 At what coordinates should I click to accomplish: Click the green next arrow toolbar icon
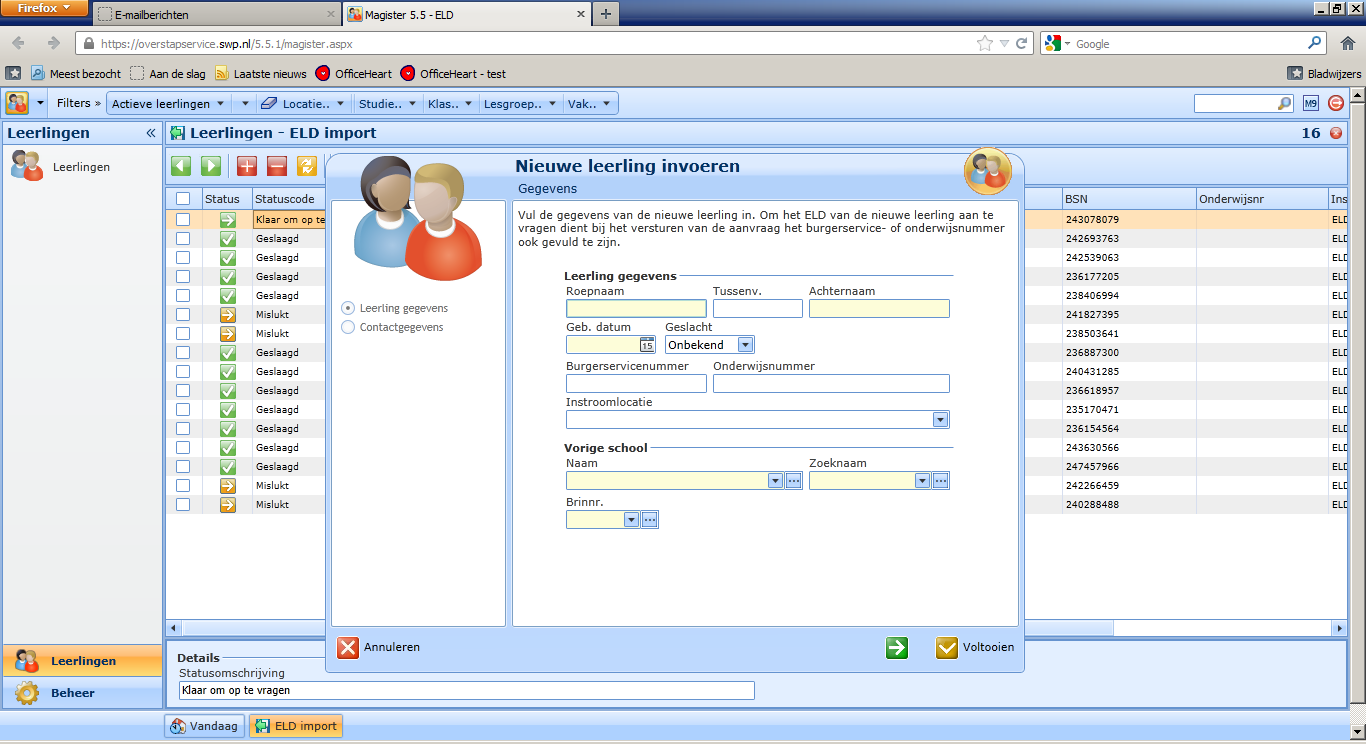[x=211, y=166]
